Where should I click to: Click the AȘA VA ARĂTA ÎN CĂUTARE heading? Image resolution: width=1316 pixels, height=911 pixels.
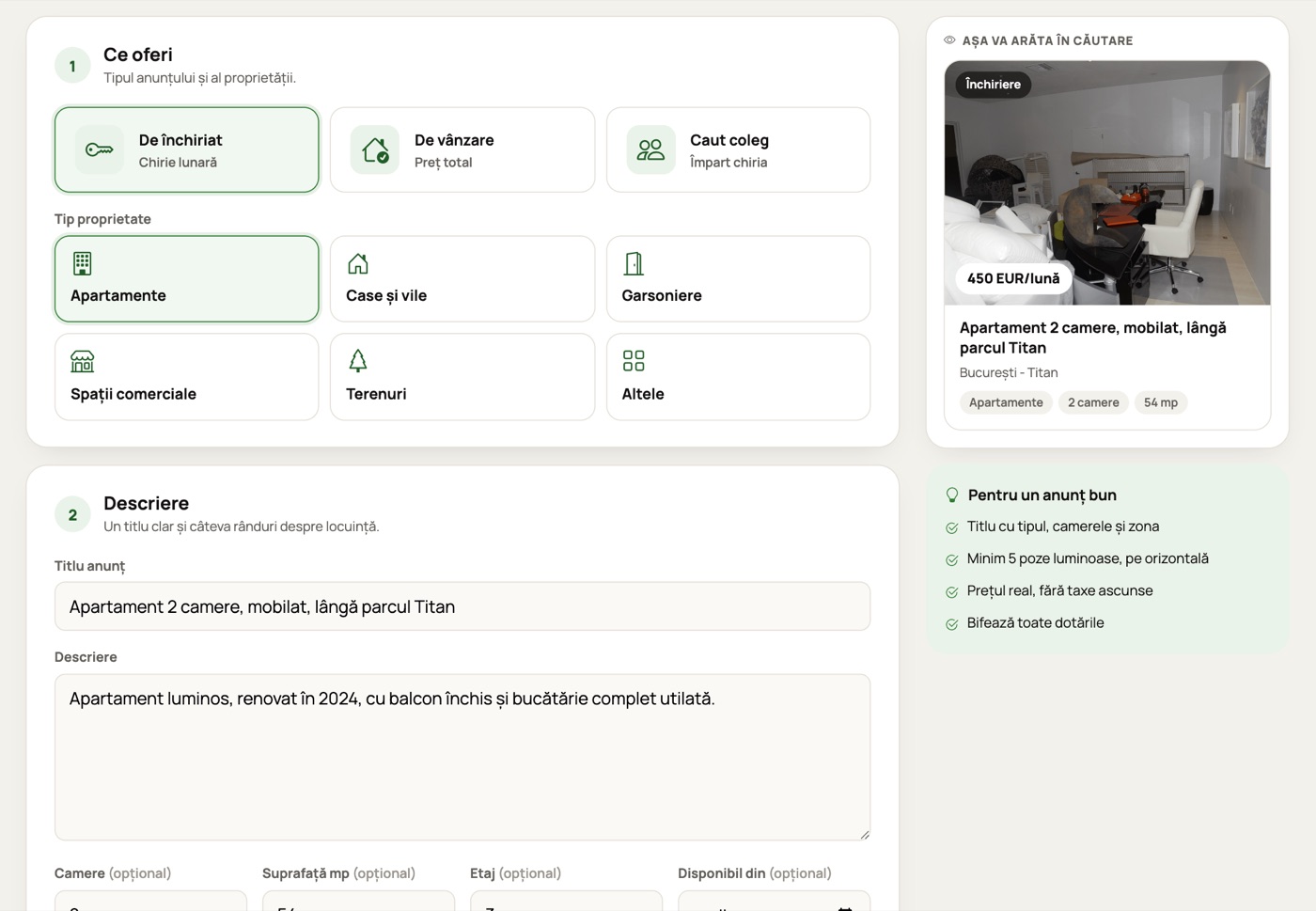click(1047, 40)
